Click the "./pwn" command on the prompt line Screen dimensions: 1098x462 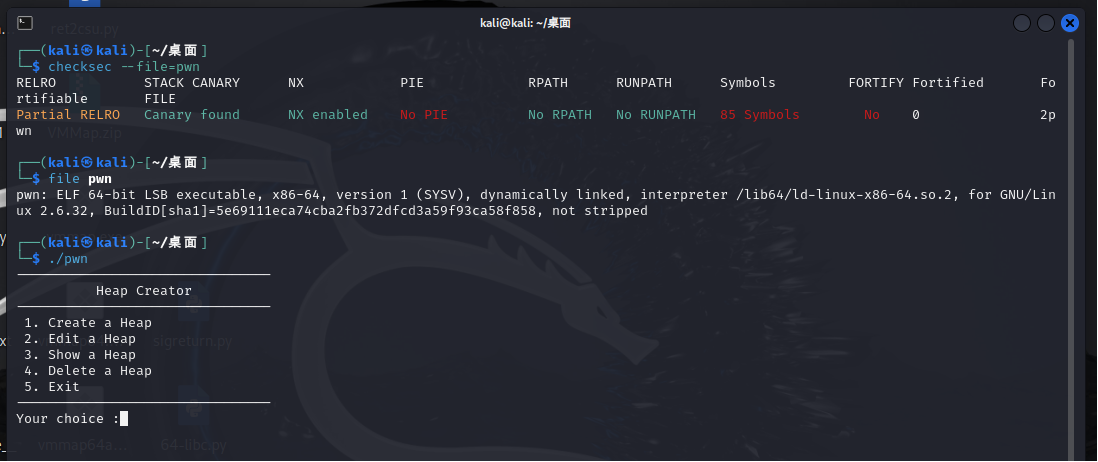coord(68,259)
